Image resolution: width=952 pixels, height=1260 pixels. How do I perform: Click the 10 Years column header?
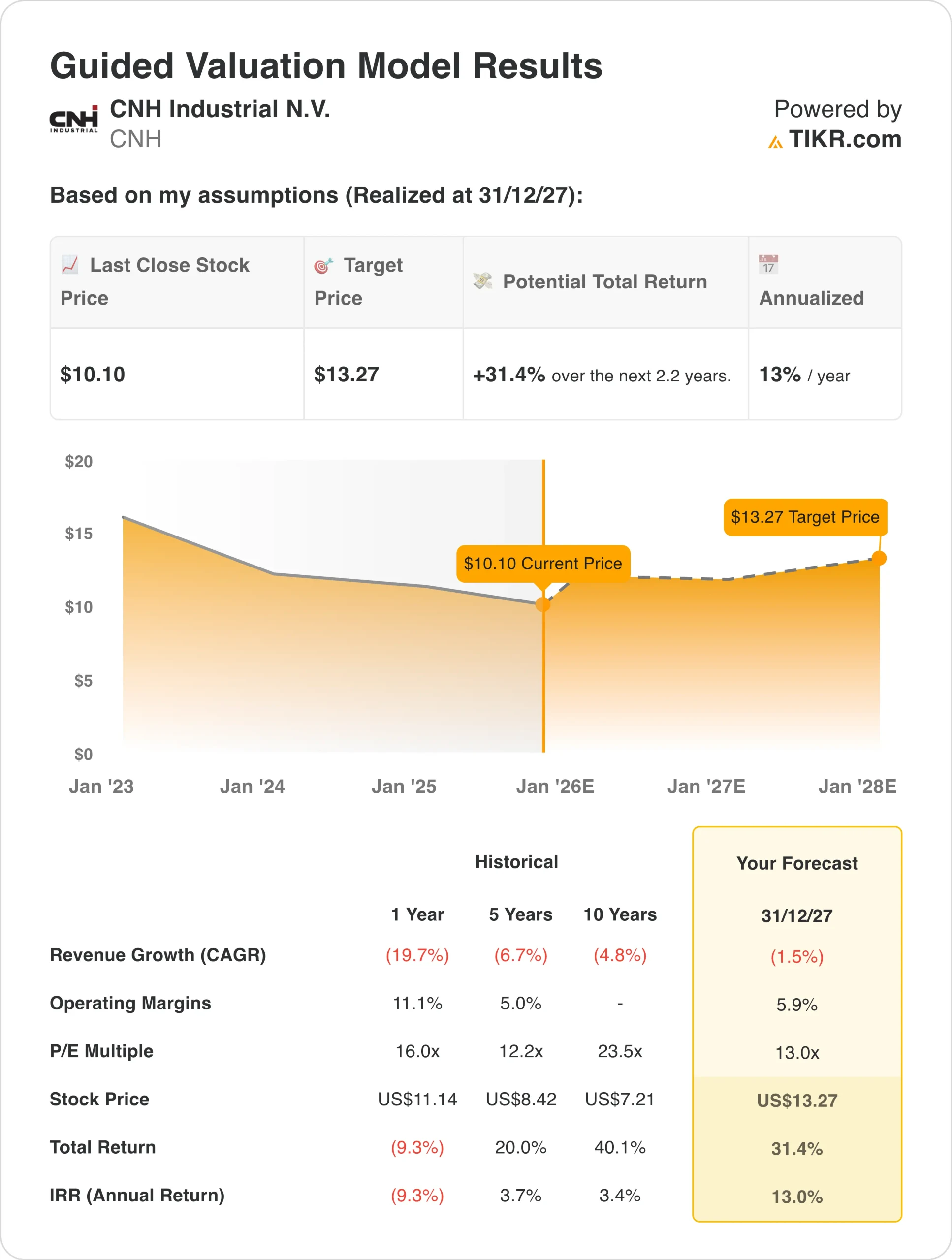(x=620, y=915)
